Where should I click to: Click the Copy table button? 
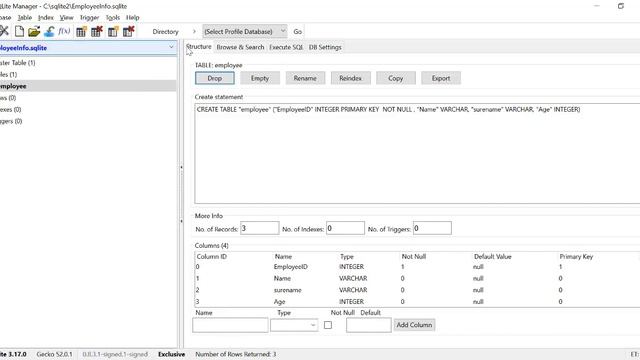click(x=396, y=78)
